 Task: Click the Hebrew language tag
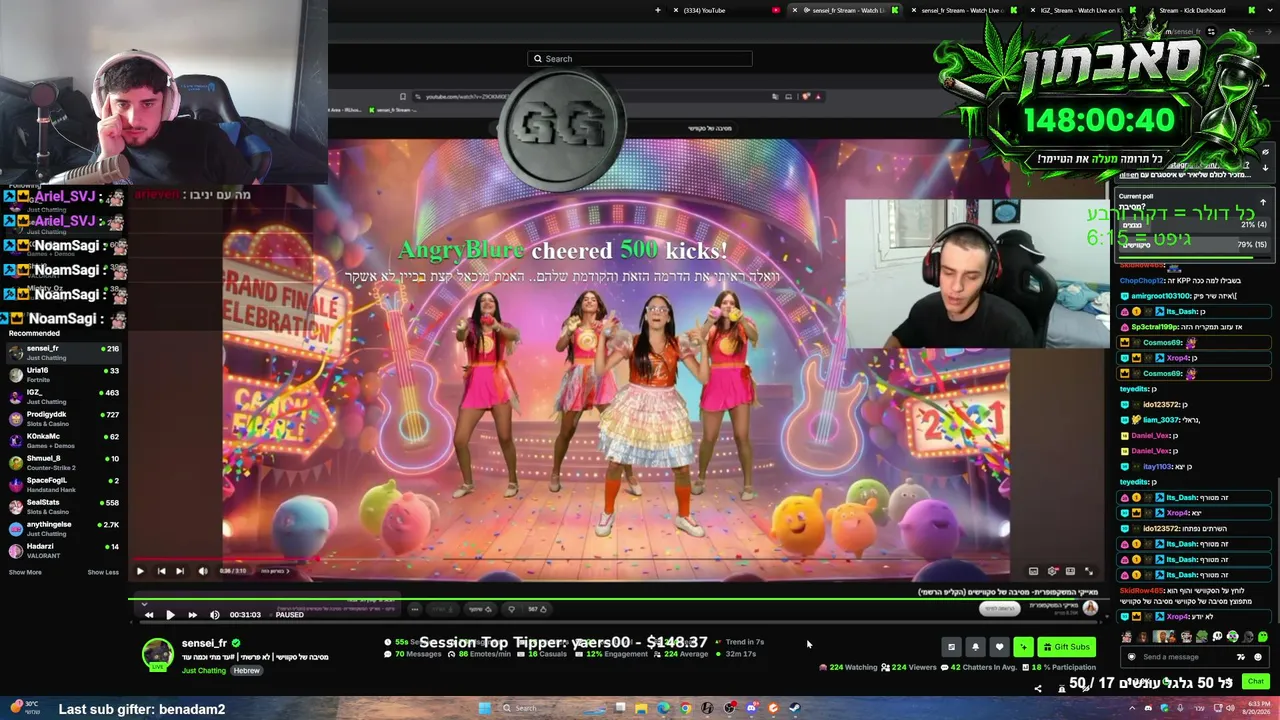click(x=247, y=670)
